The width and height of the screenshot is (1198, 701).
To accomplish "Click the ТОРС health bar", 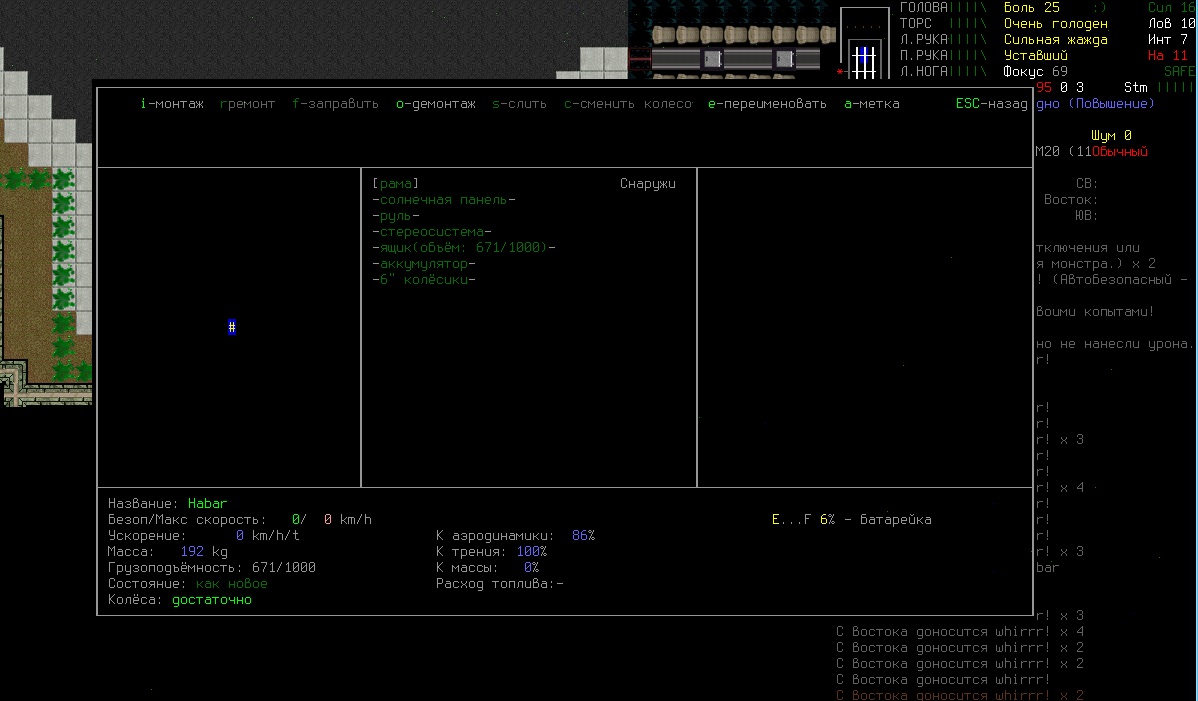I will click(x=968, y=24).
